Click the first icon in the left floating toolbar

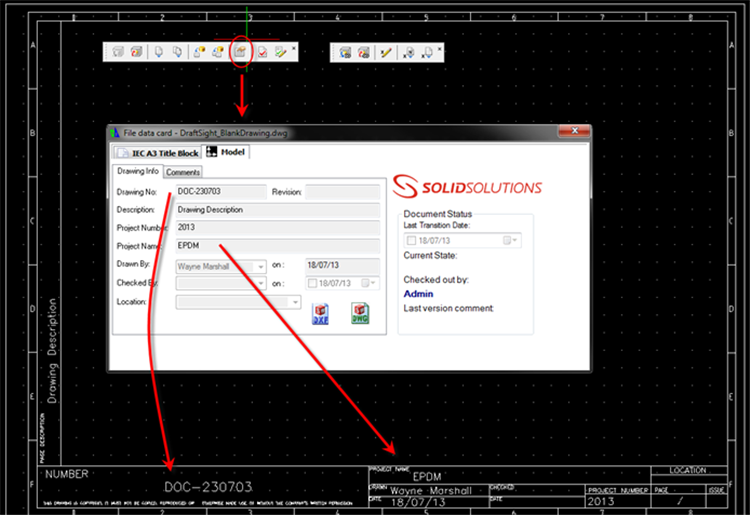click(118, 53)
